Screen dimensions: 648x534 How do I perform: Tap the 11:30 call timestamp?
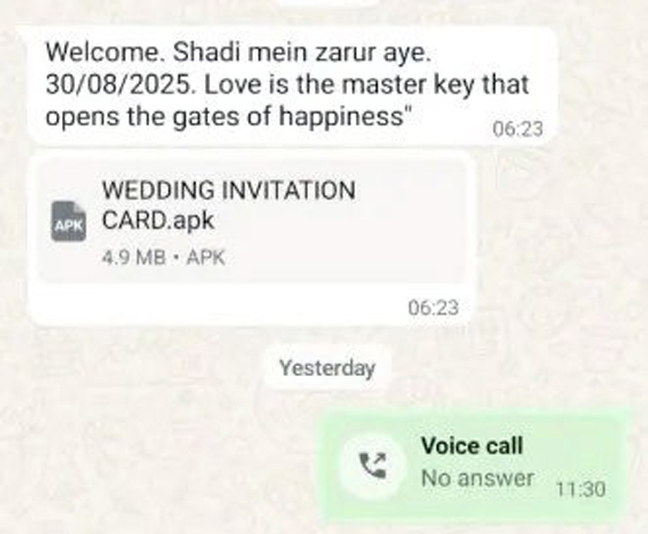point(581,489)
